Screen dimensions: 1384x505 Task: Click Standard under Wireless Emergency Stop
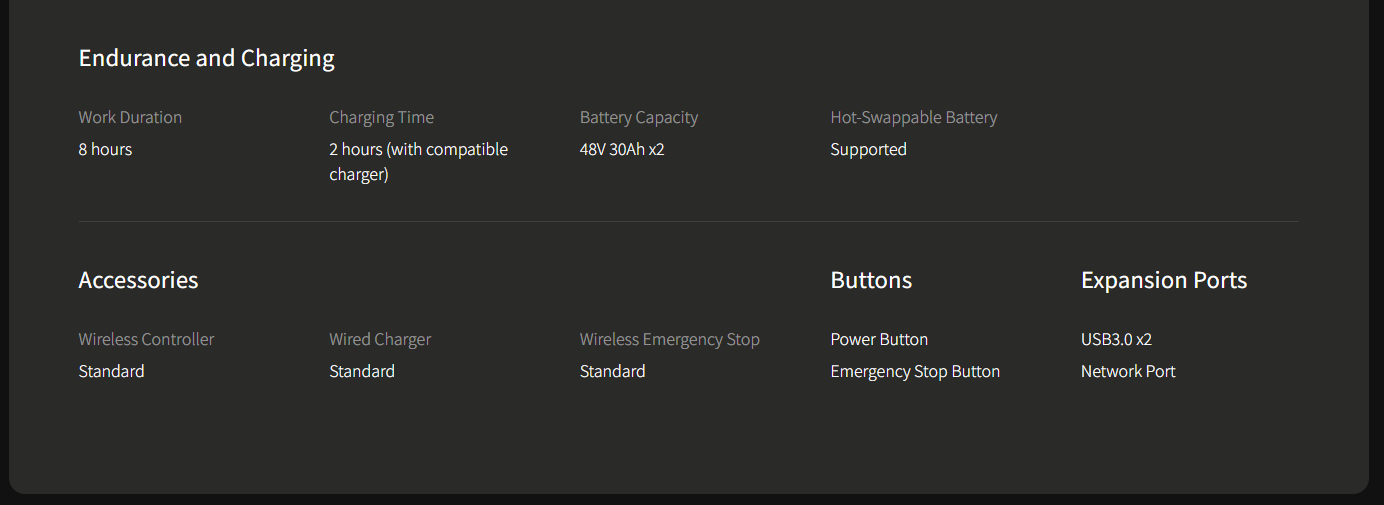click(612, 371)
